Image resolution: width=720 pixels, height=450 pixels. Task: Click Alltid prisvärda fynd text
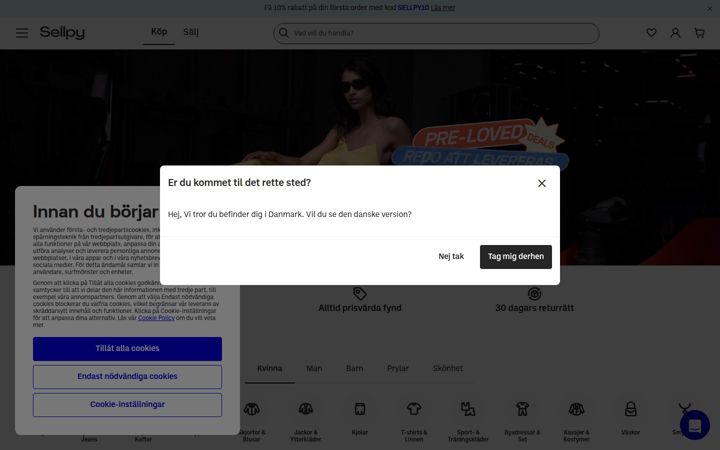[x=360, y=308]
